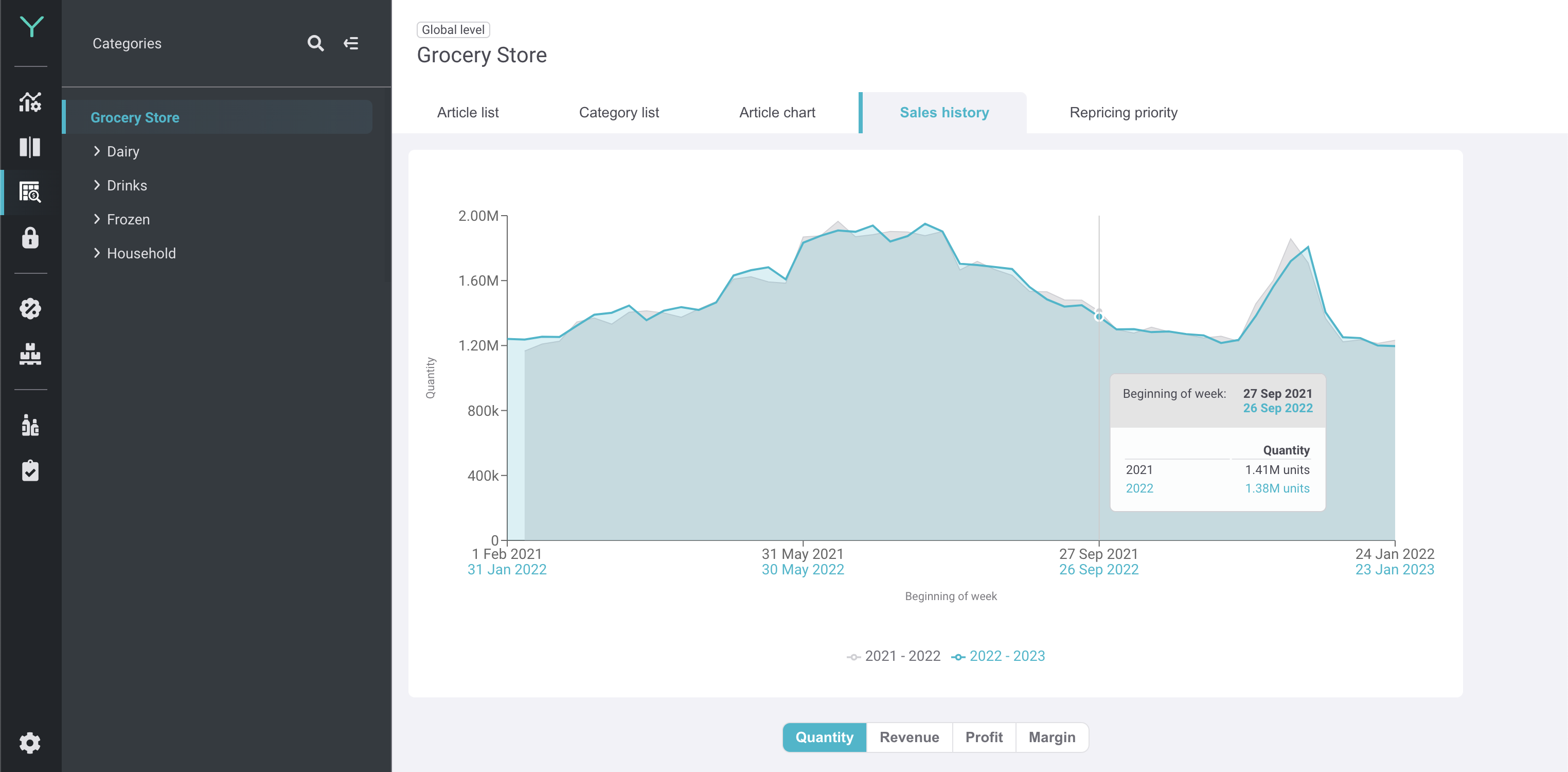
Task: Expand the Drinks category chevron
Action: pos(97,185)
